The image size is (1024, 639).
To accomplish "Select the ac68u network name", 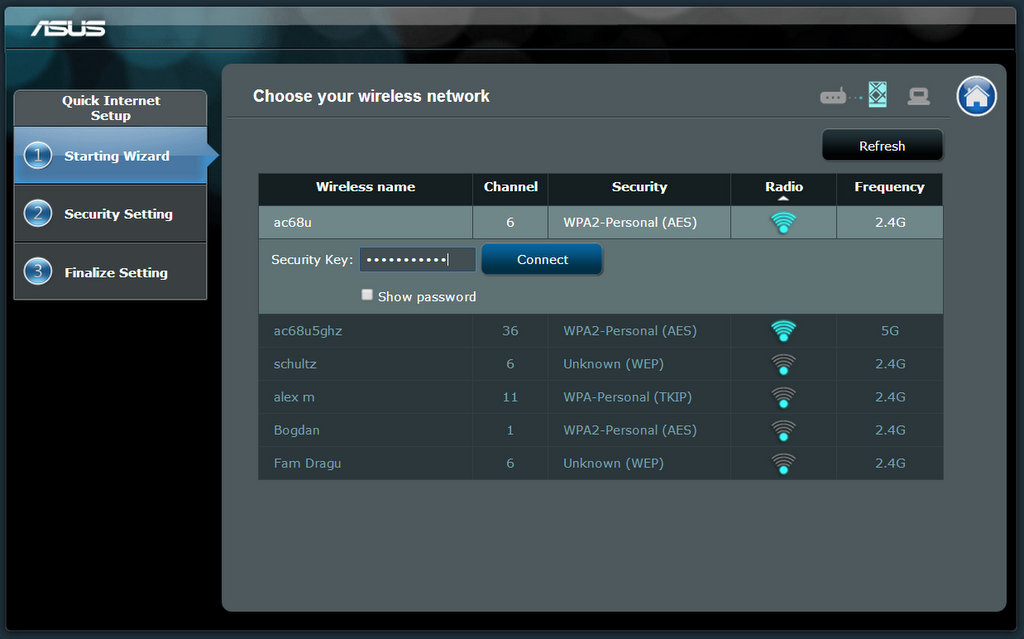I will (293, 222).
